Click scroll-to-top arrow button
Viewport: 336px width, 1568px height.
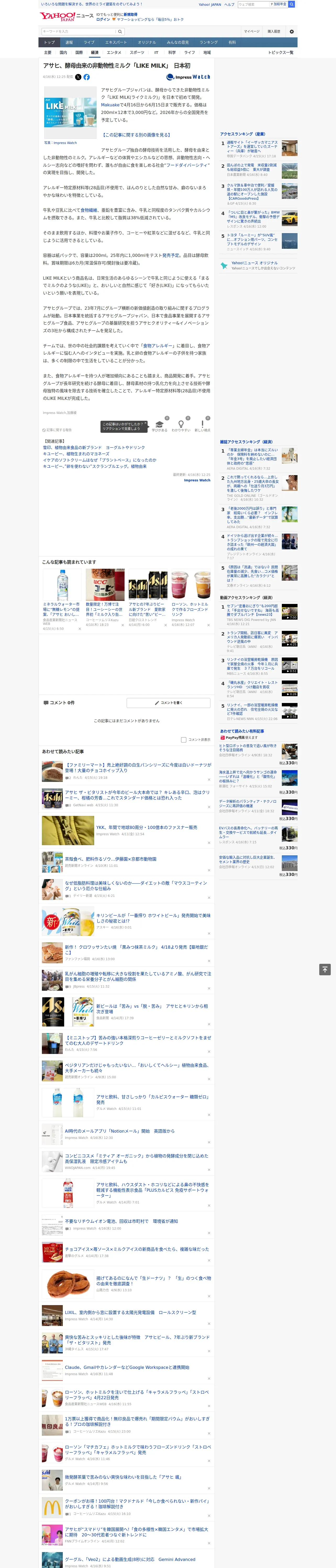[325, 970]
